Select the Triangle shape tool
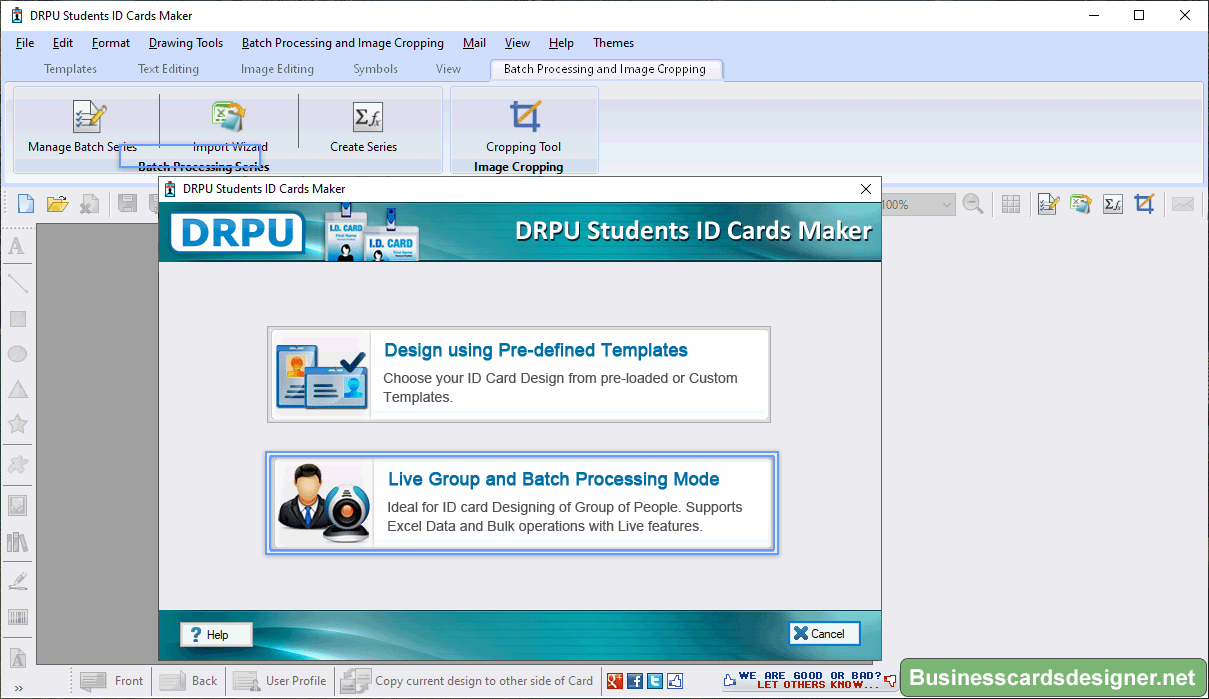The image size is (1209, 699). (17, 389)
